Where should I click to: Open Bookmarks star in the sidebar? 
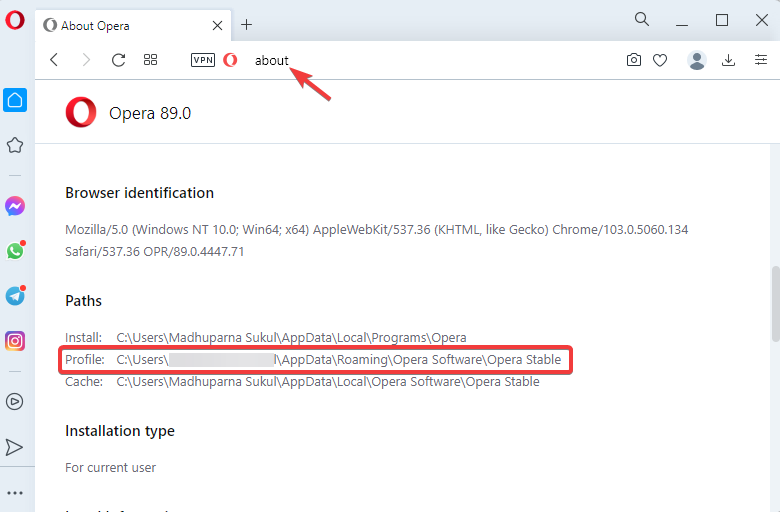15,145
